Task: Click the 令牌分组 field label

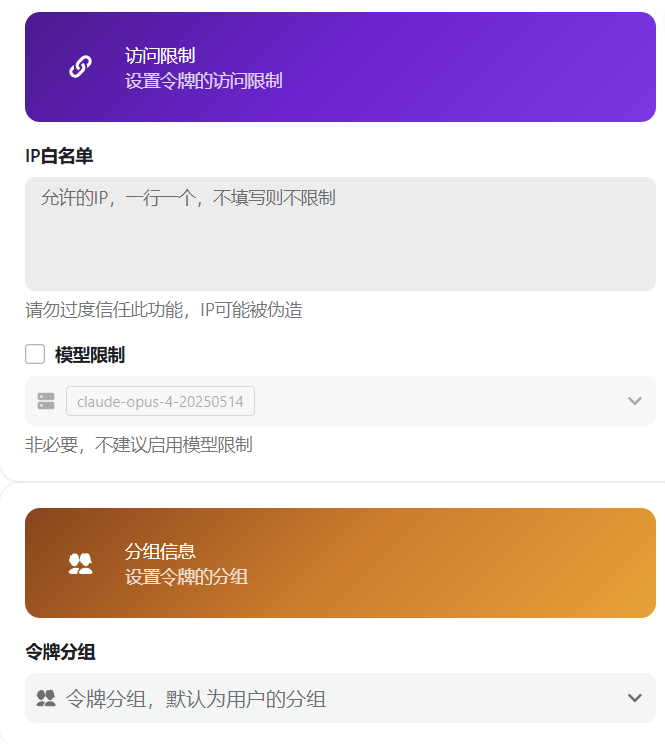Action: [60, 652]
